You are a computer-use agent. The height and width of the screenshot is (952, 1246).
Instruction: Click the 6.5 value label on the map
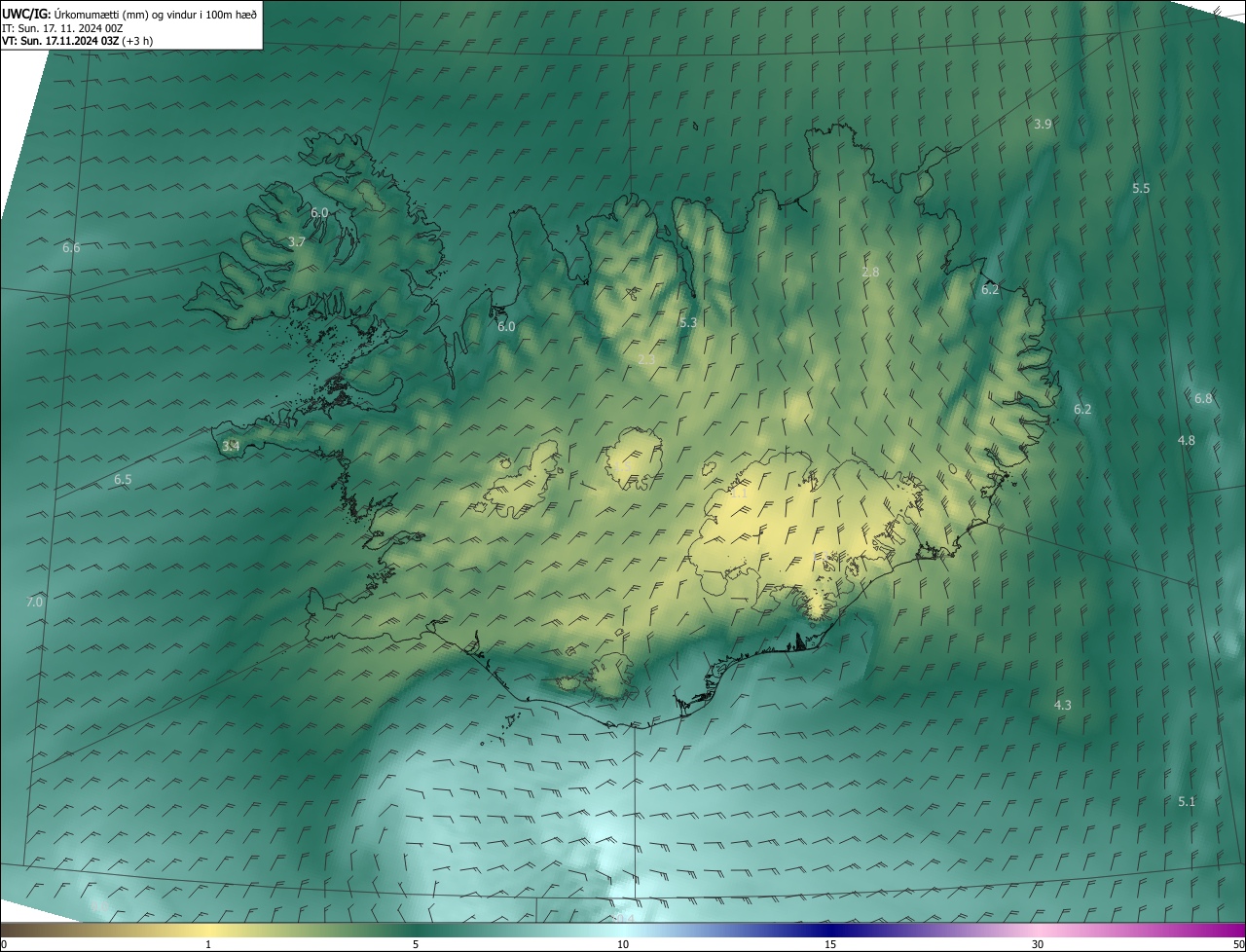coord(123,480)
